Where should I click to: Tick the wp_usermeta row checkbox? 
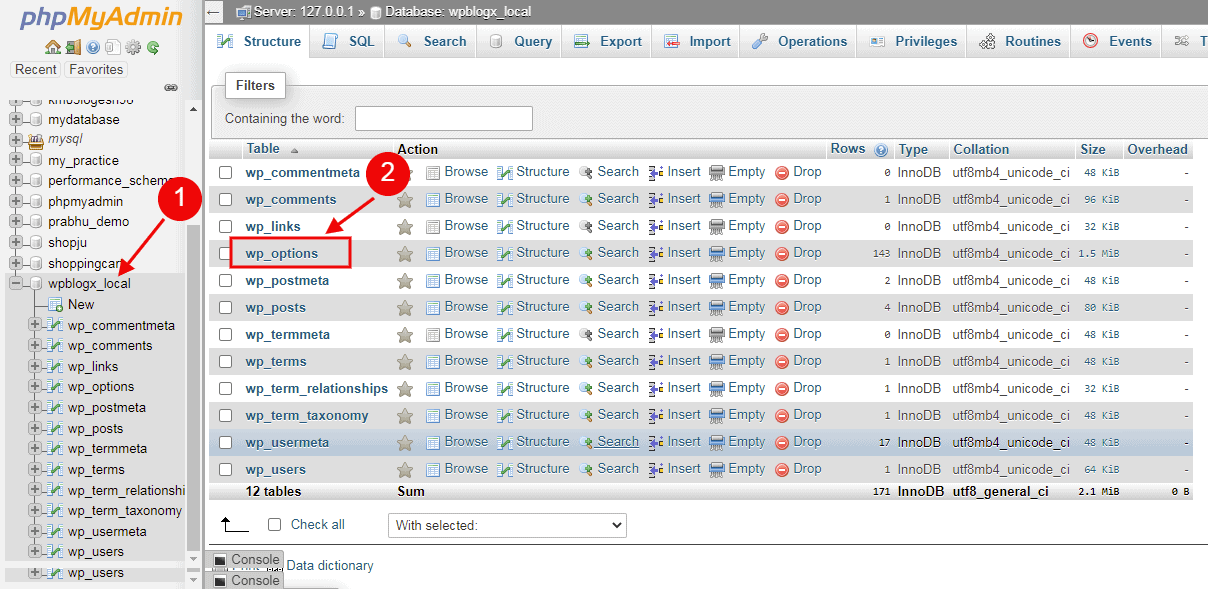point(226,442)
